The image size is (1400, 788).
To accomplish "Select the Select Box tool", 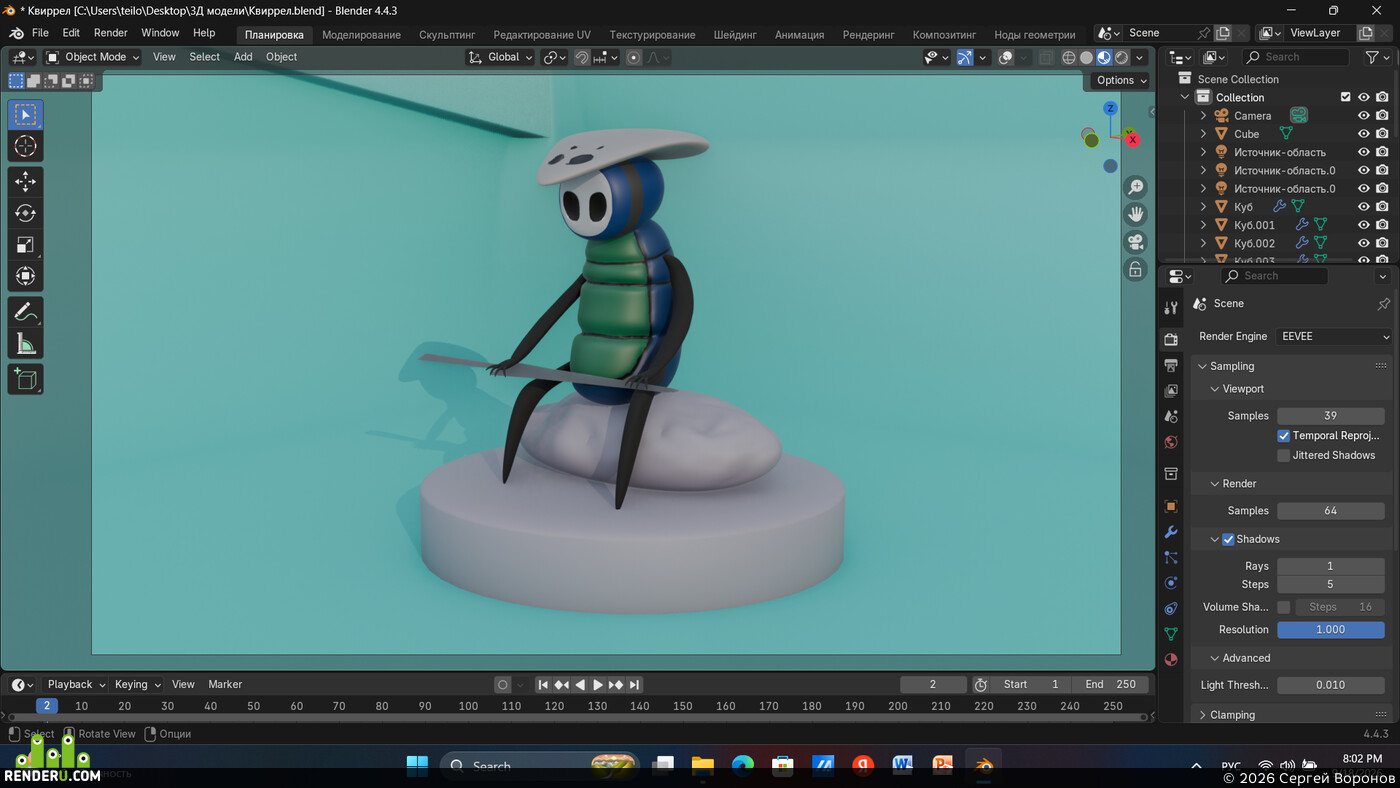I will click(26, 115).
